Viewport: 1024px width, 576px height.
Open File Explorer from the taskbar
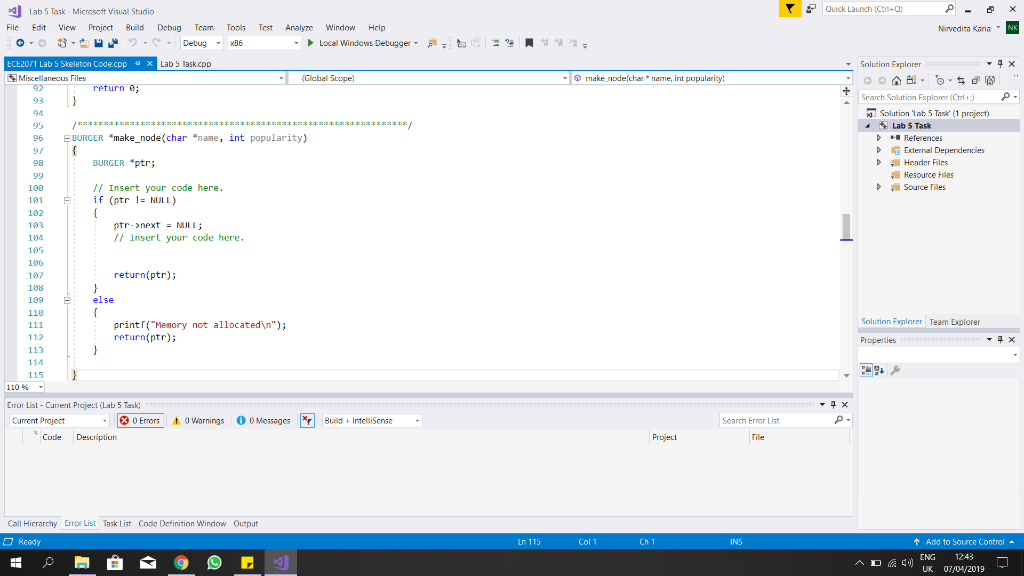[82, 562]
